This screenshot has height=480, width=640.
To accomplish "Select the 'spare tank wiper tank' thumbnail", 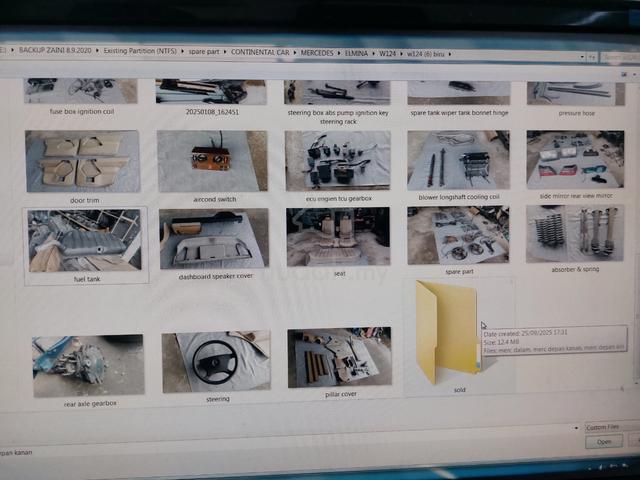I will [x=459, y=93].
